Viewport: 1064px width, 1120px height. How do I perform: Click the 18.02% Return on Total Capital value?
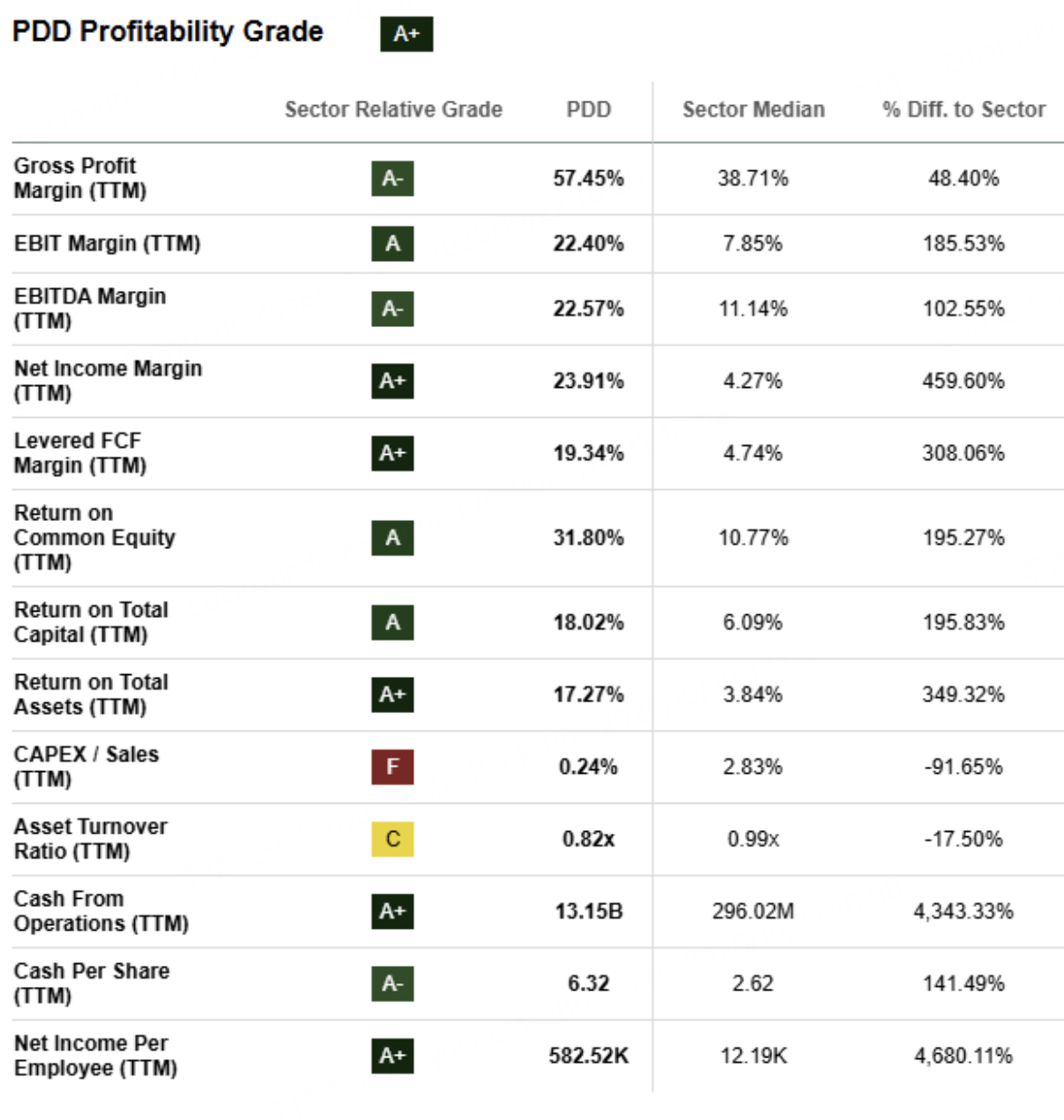(588, 623)
